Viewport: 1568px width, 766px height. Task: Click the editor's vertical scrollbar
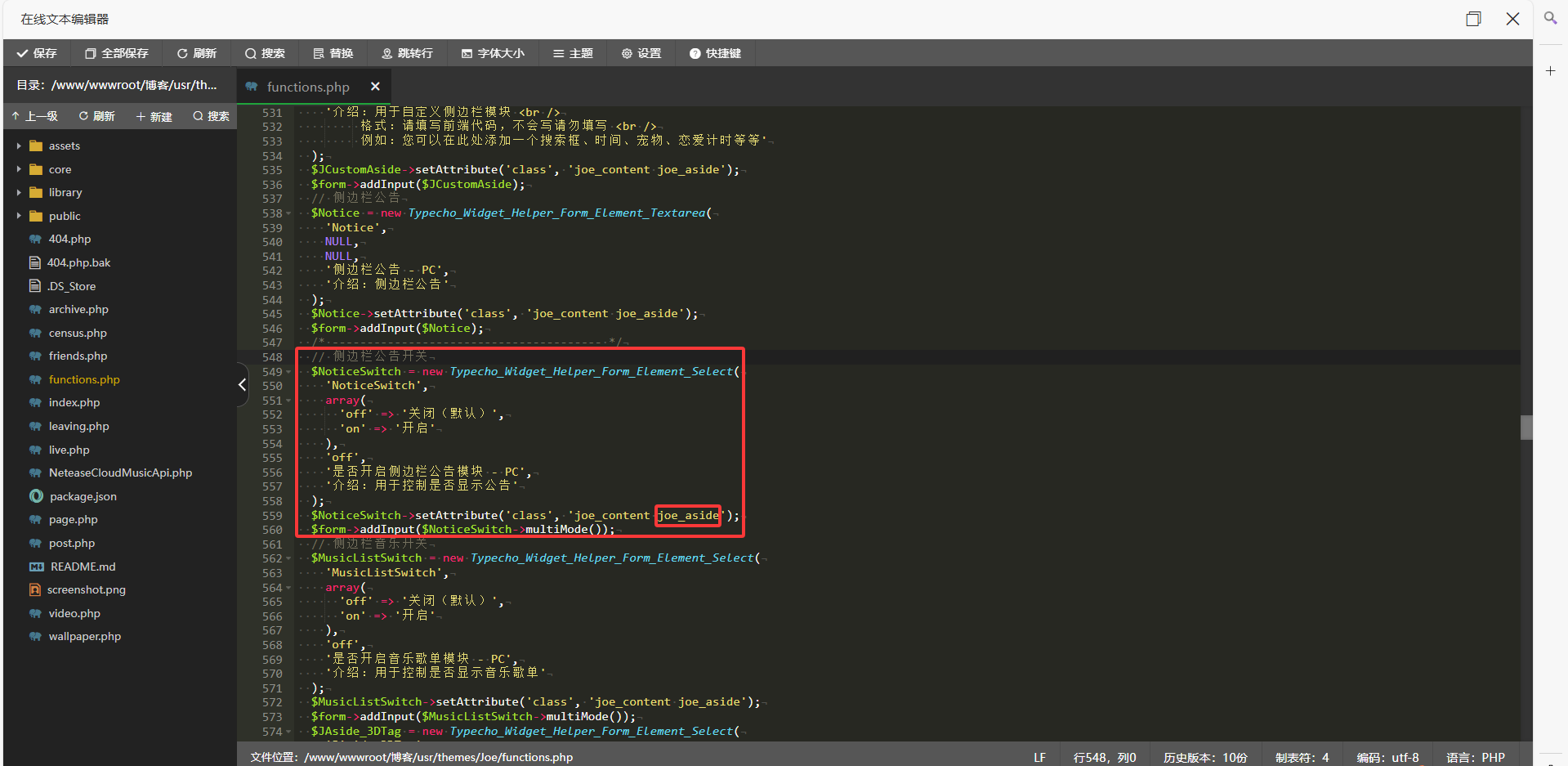(x=1526, y=427)
